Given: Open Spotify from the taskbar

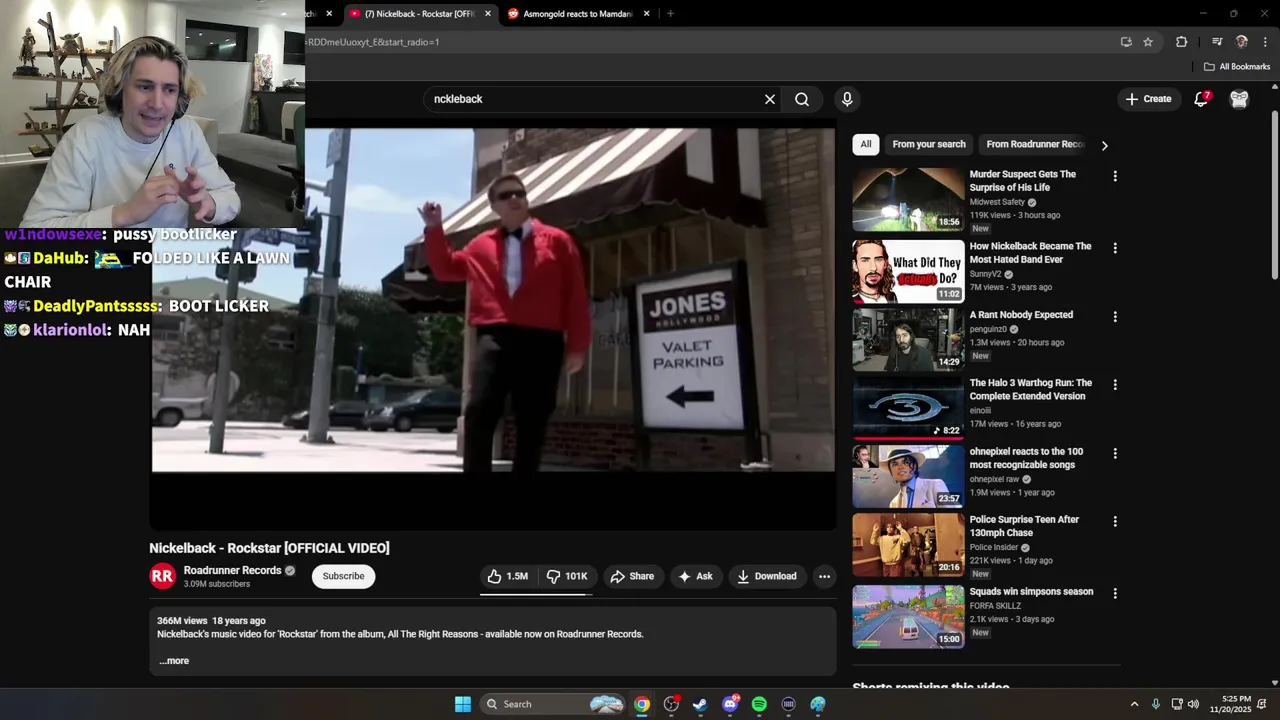Looking at the screenshot, I should coord(759,704).
